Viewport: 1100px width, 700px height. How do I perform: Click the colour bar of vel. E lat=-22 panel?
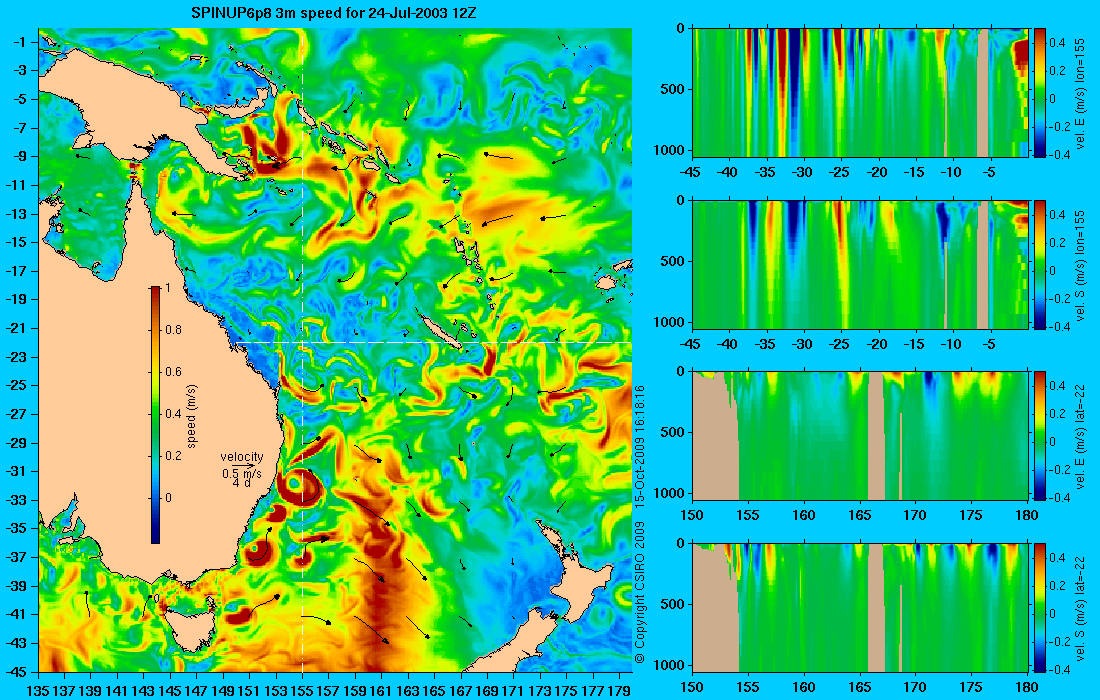pos(1040,436)
